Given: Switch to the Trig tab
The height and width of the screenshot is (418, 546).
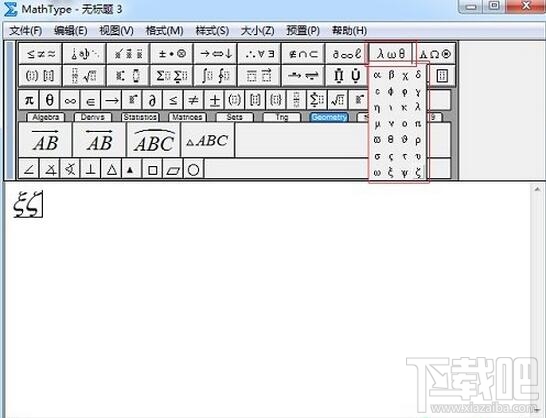Looking at the screenshot, I should pos(282,117).
